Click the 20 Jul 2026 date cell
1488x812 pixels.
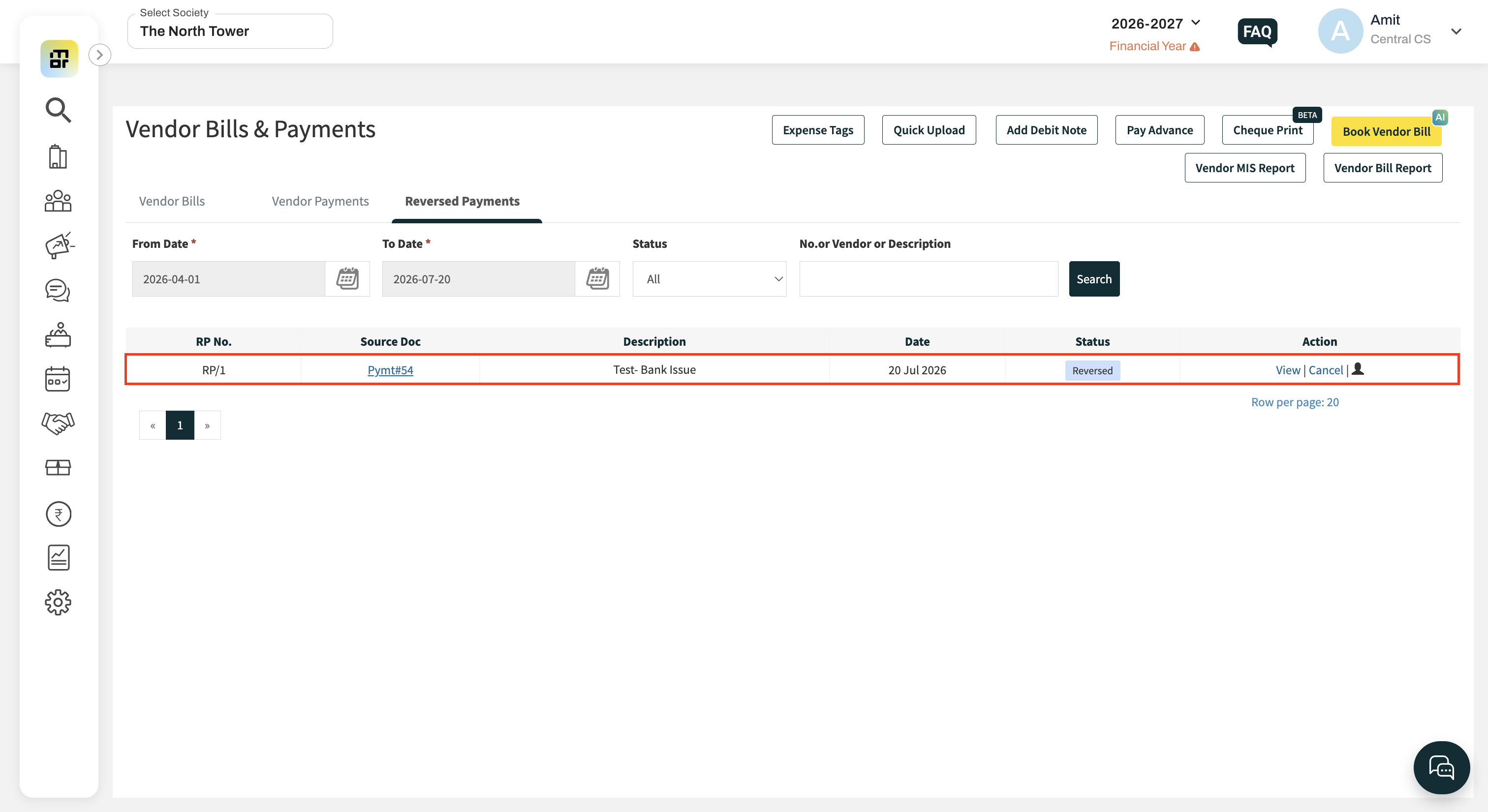tap(917, 370)
